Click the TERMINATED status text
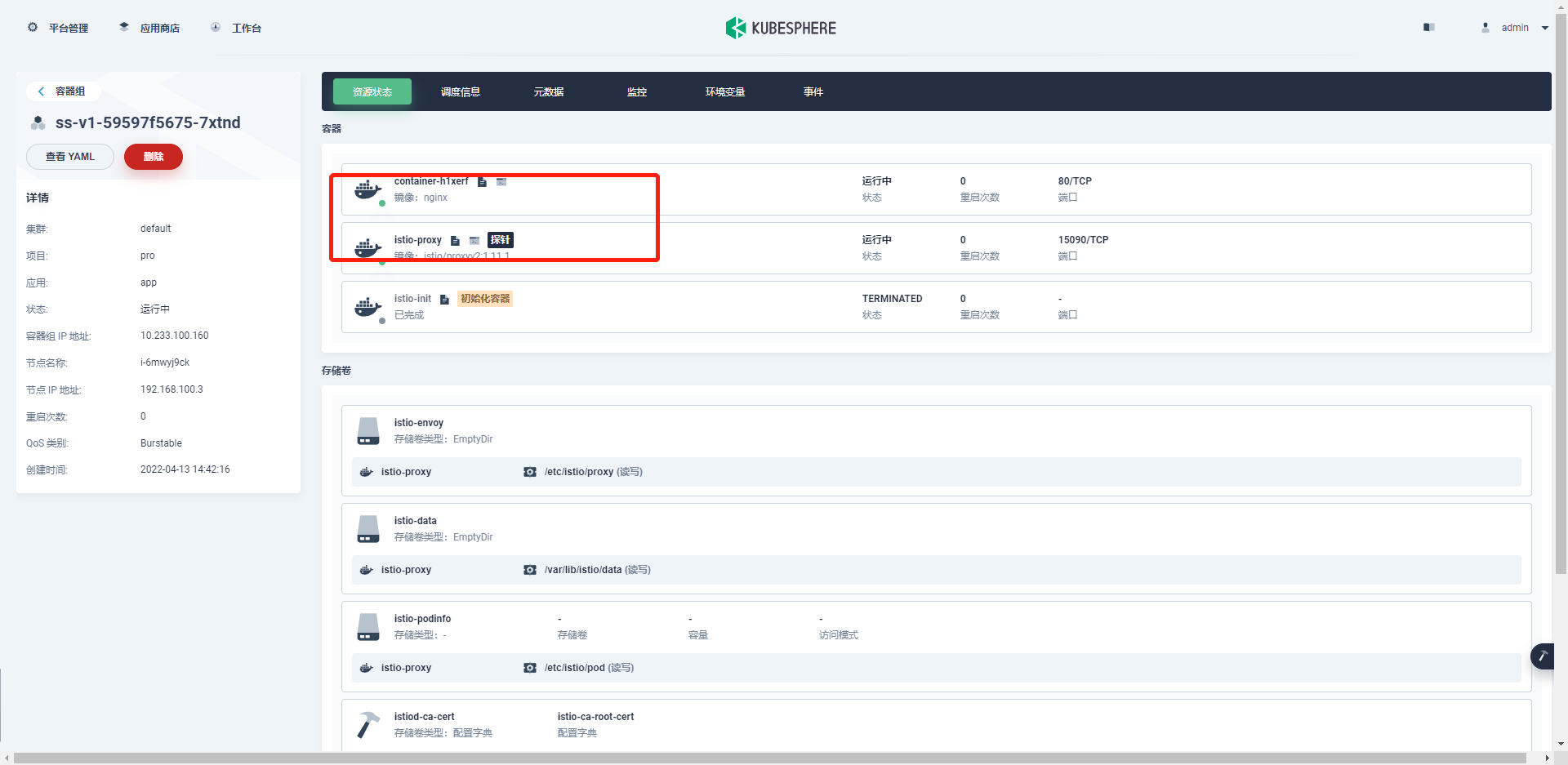 [892, 299]
